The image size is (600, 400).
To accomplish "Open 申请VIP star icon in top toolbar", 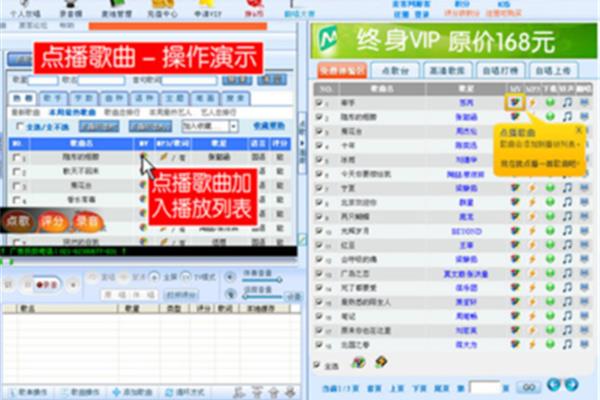I will click(208, 8).
